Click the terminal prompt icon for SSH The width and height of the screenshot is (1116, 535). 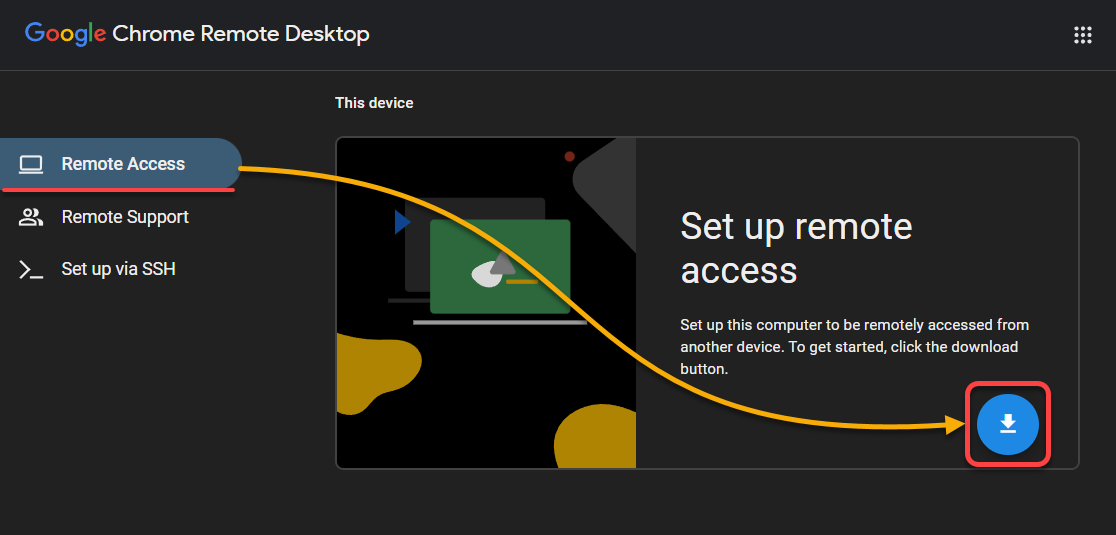click(x=31, y=270)
